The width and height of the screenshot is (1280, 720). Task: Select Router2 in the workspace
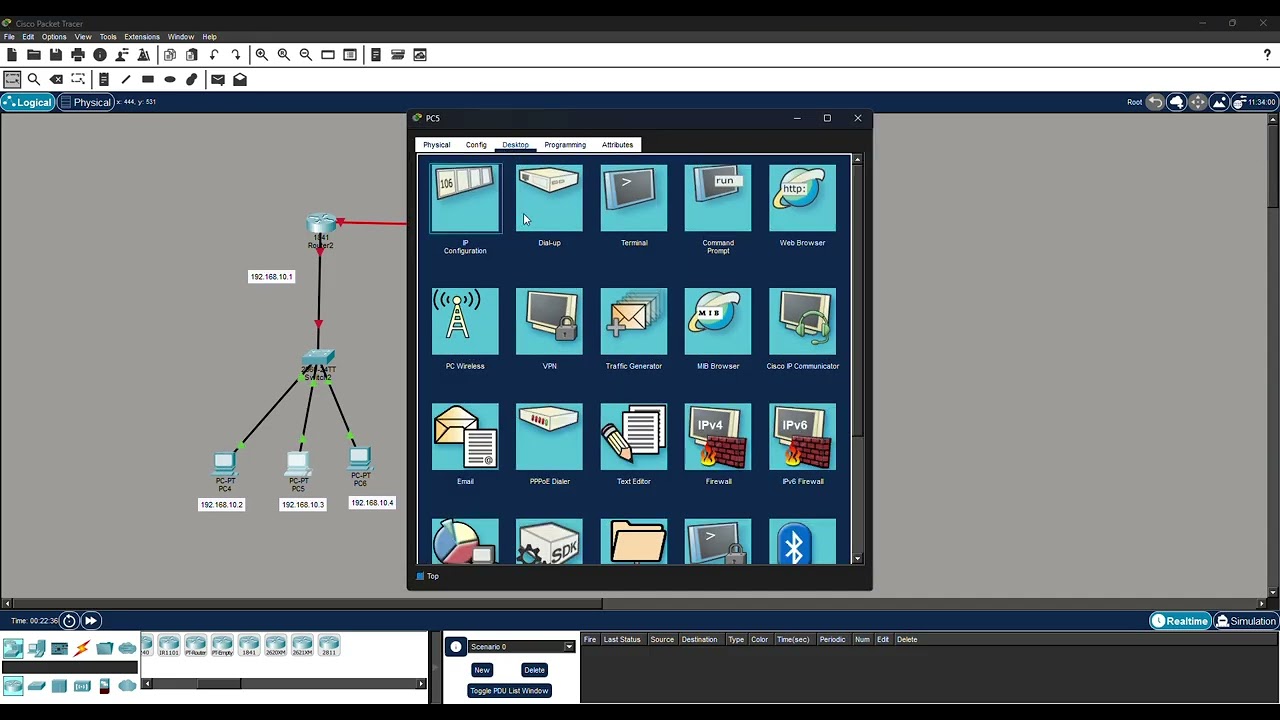pyautogui.click(x=321, y=225)
